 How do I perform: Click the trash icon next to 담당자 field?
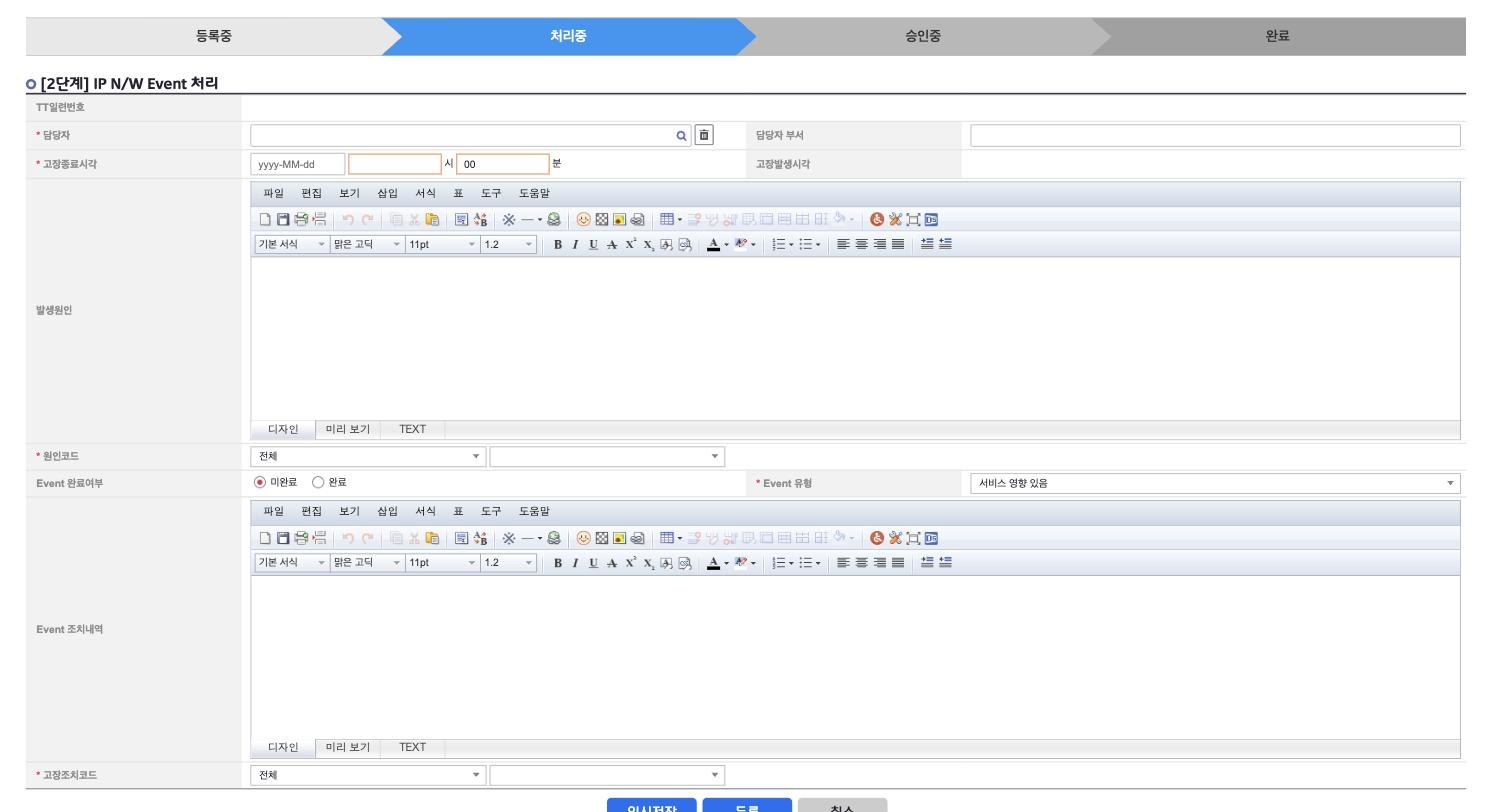tap(704, 135)
